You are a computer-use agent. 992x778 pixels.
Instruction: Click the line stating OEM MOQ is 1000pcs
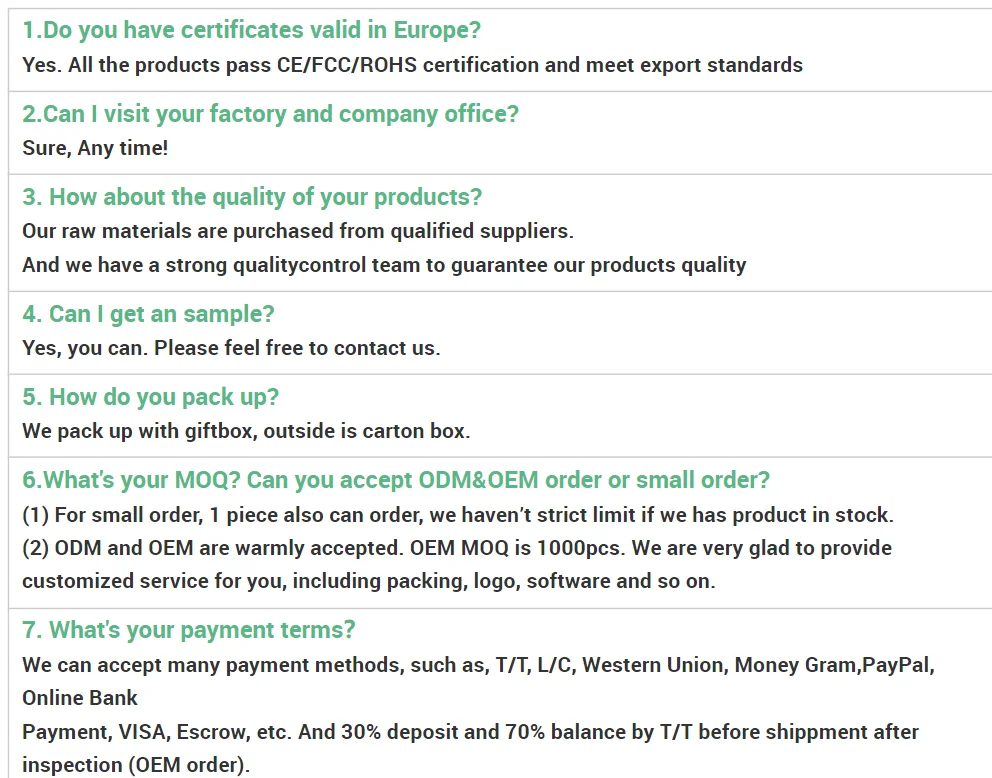coord(457,548)
